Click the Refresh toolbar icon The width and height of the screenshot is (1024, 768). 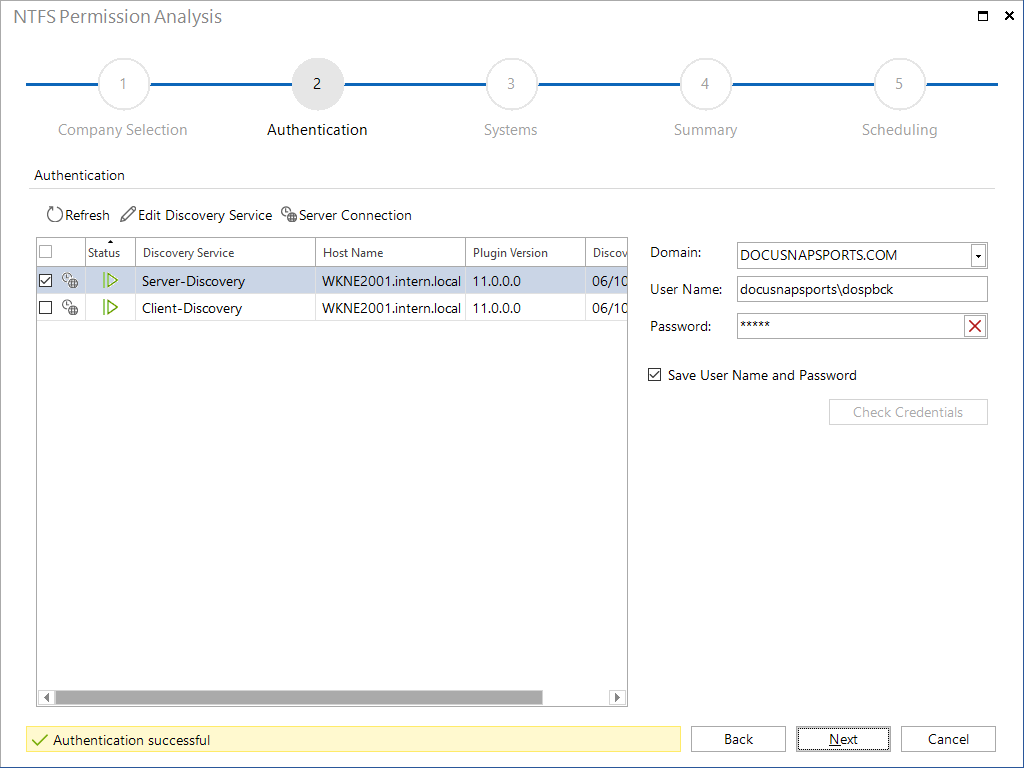click(54, 214)
